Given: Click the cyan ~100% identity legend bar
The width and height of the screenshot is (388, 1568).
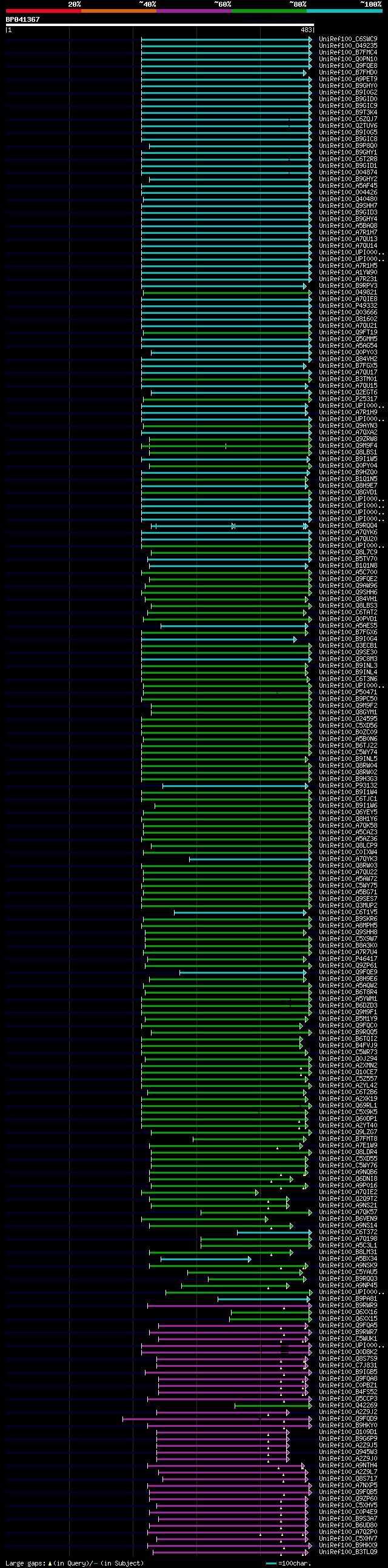Looking at the screenshot, I should coord(345,11).
